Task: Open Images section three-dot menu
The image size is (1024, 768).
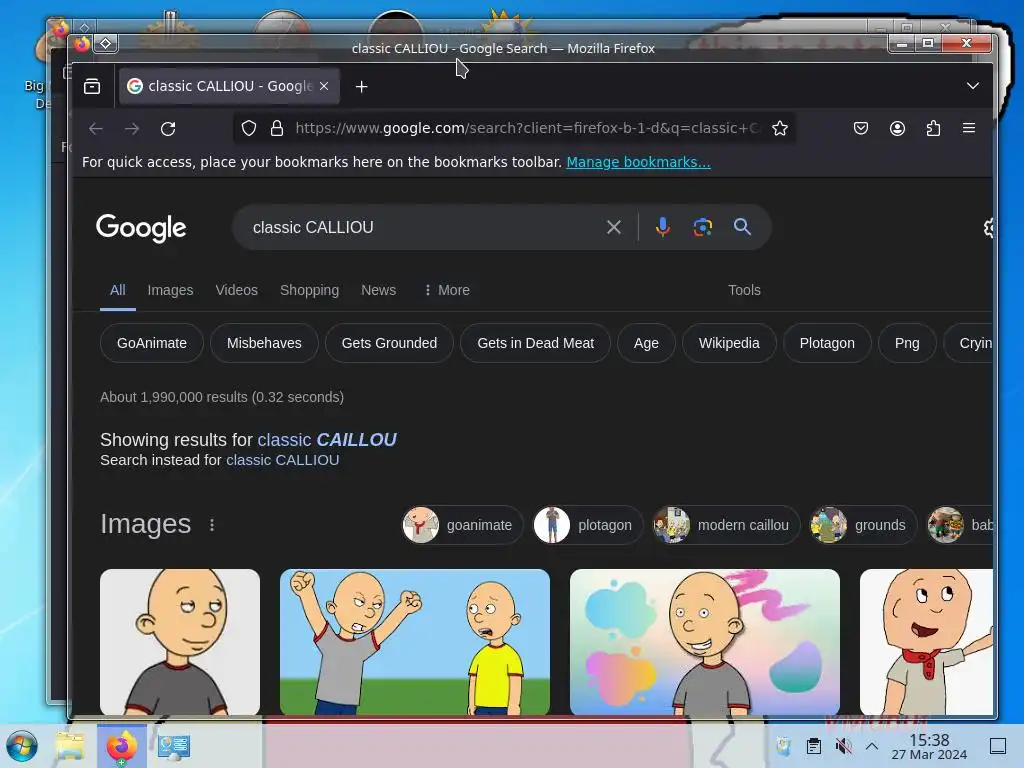Action: [212, 524]
